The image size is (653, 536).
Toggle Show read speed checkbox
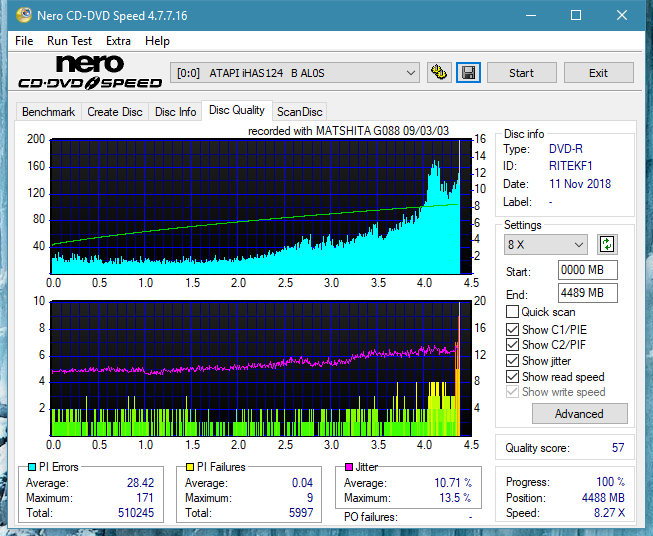[512, 376]
